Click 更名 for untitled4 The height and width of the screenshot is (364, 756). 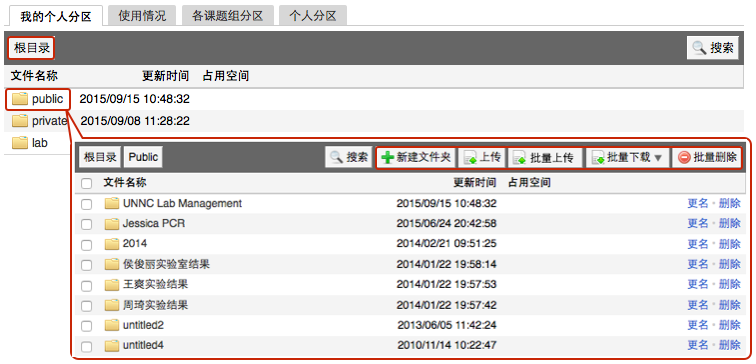pyautogui.click(x=698, y=346)
